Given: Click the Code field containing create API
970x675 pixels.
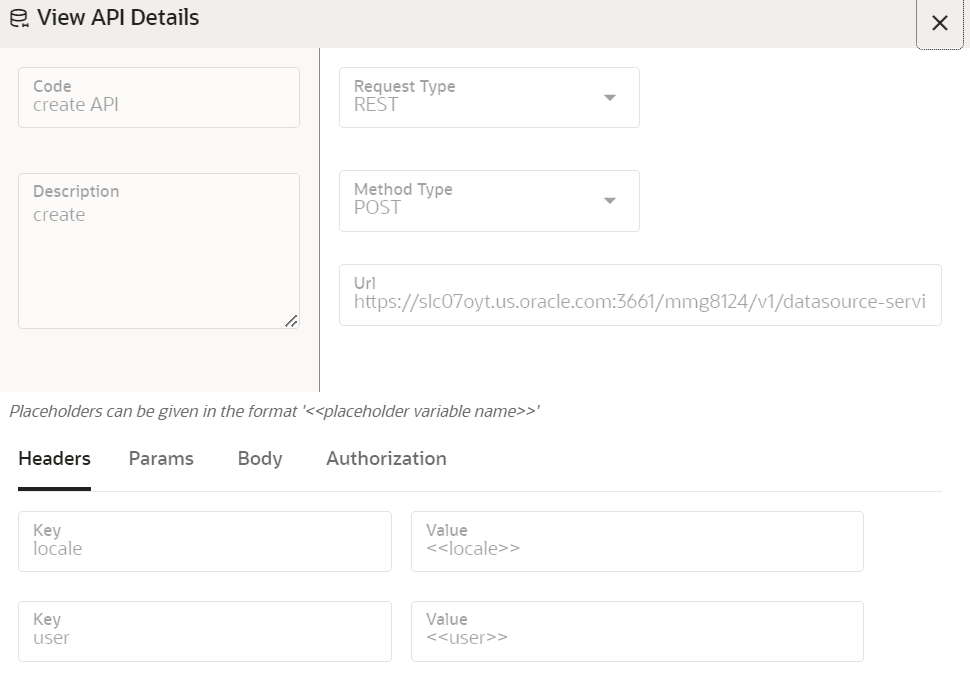Looking at the screenshot, I should 158,97.
